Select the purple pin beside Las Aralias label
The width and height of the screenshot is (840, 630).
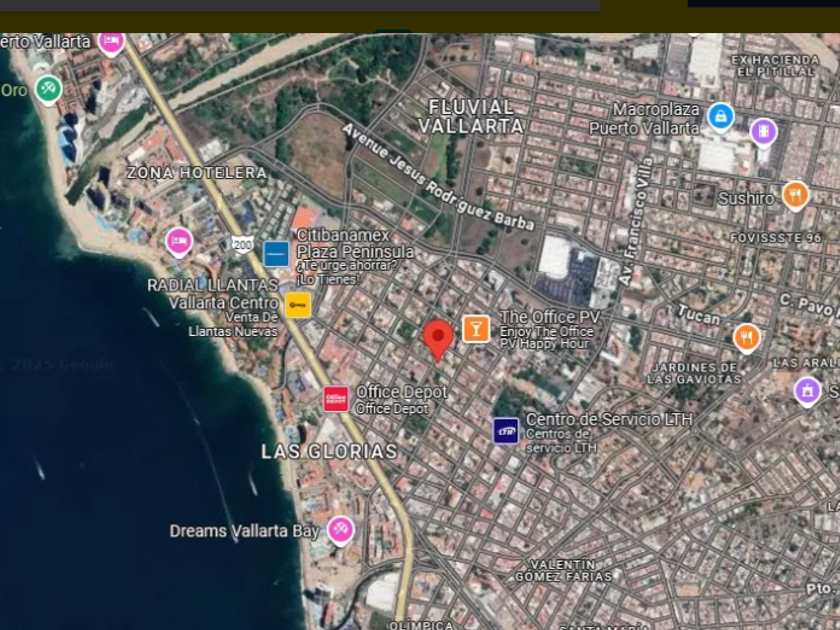807,391
